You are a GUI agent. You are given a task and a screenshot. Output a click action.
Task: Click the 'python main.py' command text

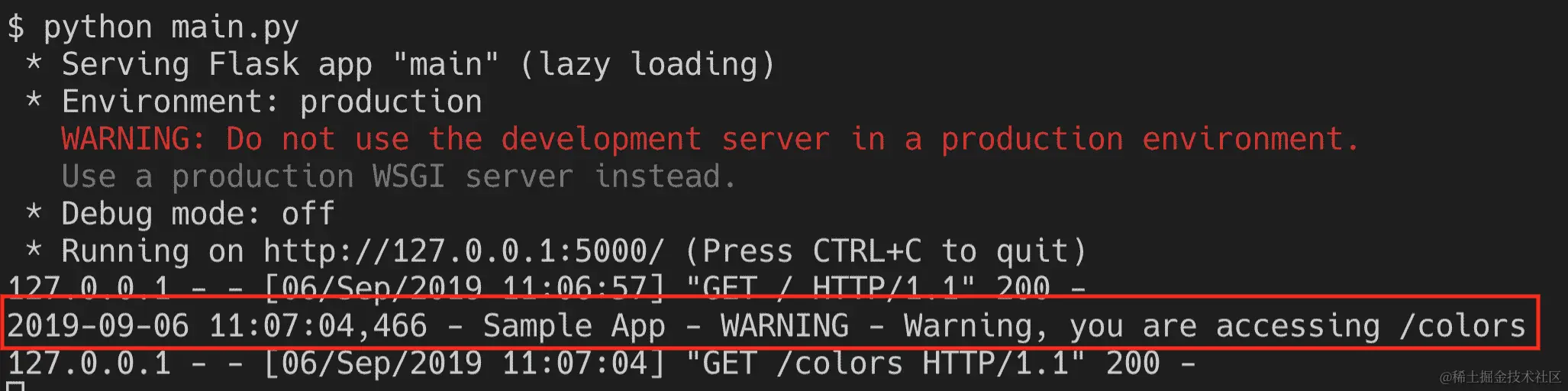(x=171, y=27)
